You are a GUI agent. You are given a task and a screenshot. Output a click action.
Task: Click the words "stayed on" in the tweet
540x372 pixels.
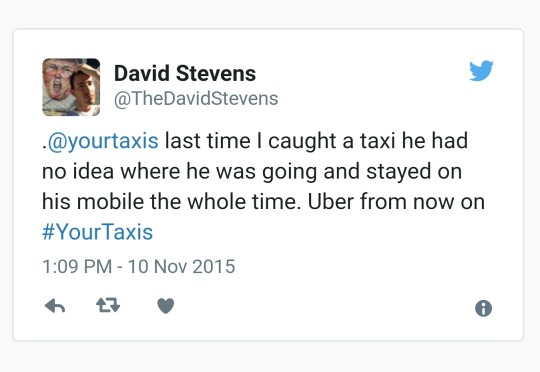[x=414, y=172]
